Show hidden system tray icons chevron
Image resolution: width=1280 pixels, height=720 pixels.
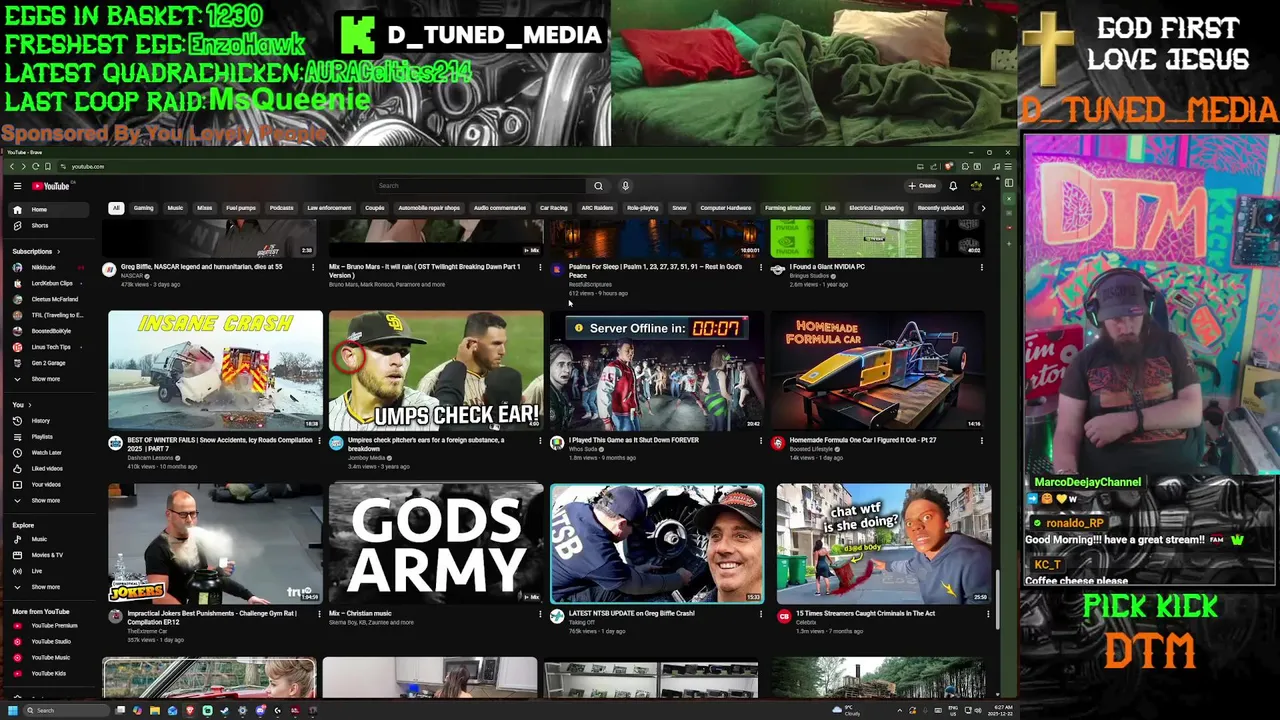[898, 710]
